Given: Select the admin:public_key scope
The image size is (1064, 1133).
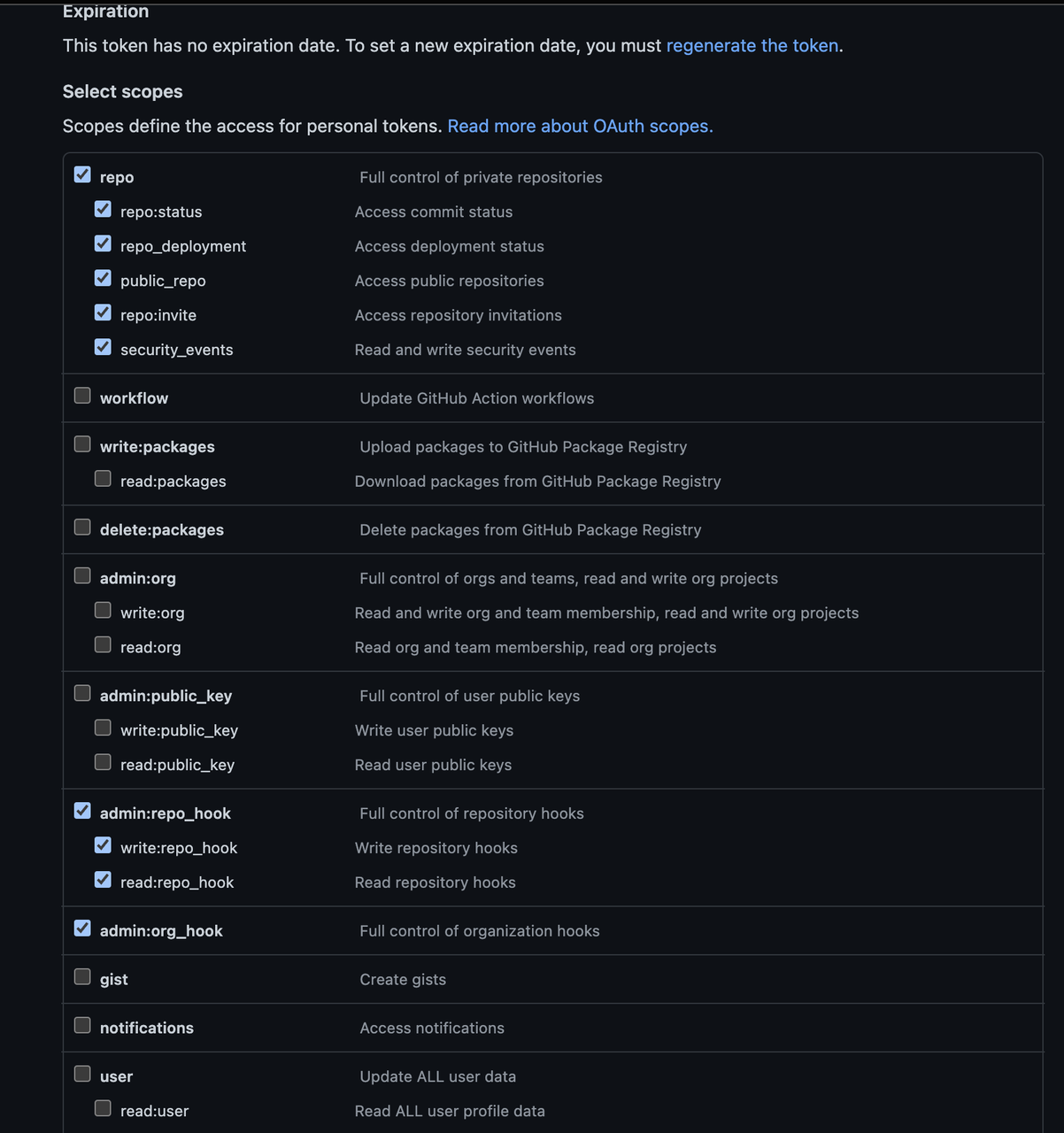Looking at the screenshot, I should tap(82, 693).
